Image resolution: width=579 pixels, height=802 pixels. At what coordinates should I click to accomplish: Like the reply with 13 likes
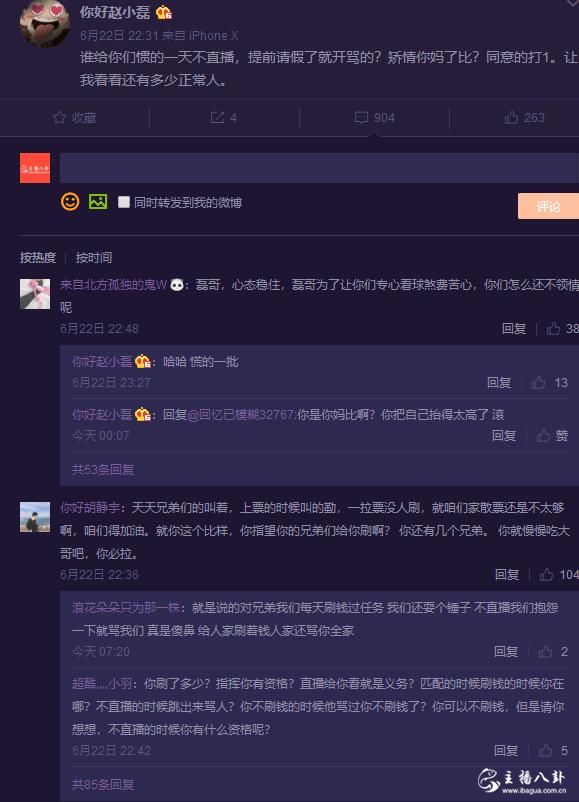coord(549,383)
